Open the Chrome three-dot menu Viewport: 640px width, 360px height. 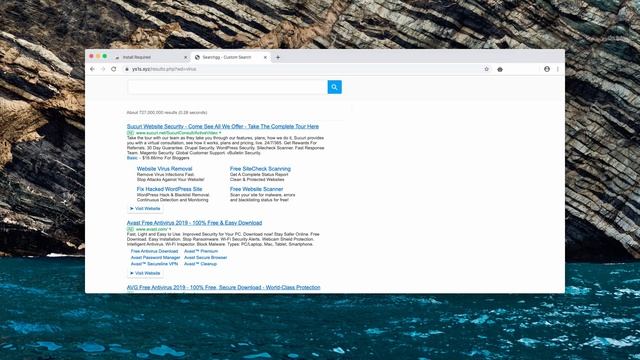coord(558,69)
